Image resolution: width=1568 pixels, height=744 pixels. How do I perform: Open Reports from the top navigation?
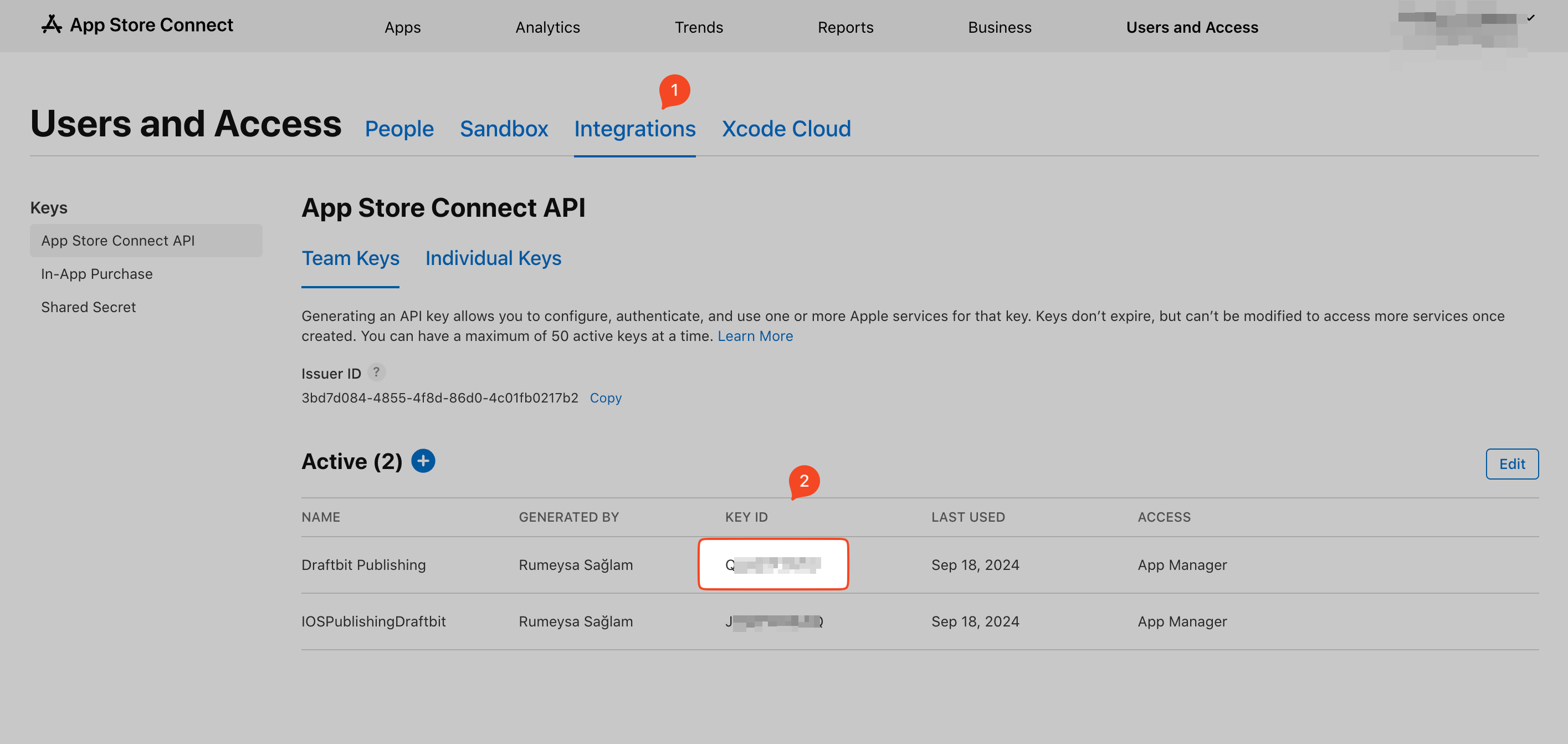(x=846, y=27)
